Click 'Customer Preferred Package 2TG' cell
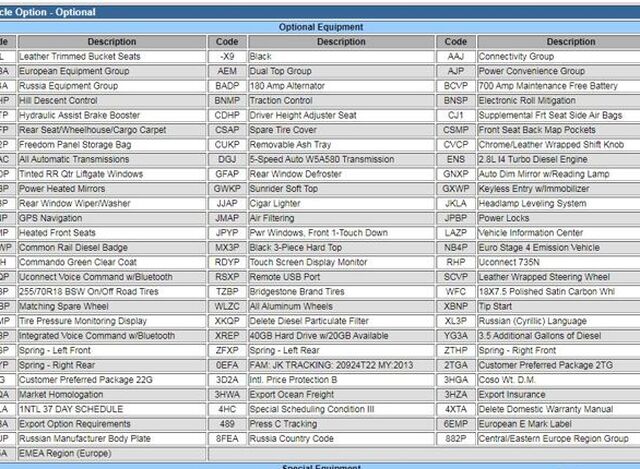 (559, 365)
